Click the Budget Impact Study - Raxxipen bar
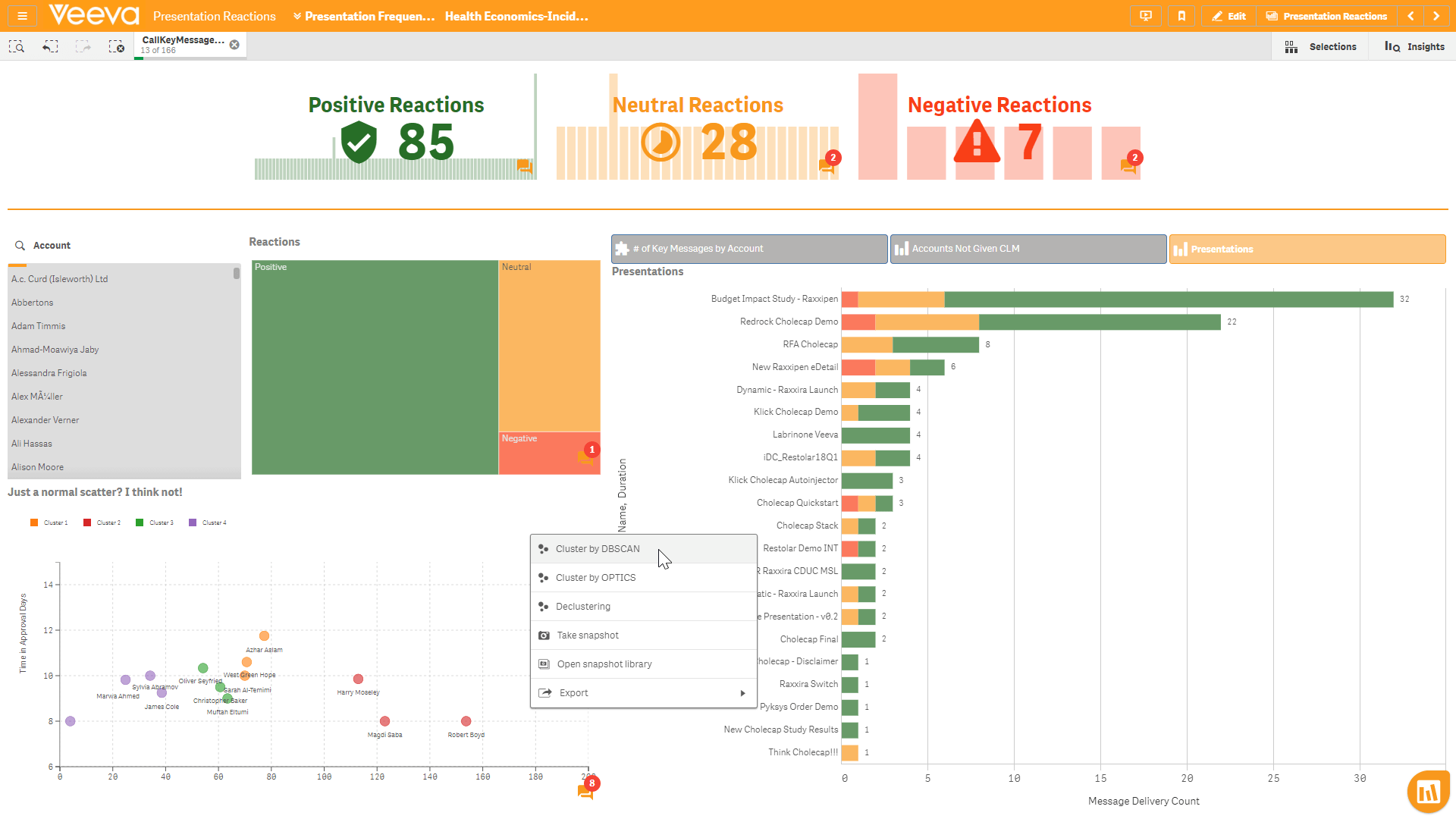Screen dimensions: 1456x819 click(x=1118, y=300)
